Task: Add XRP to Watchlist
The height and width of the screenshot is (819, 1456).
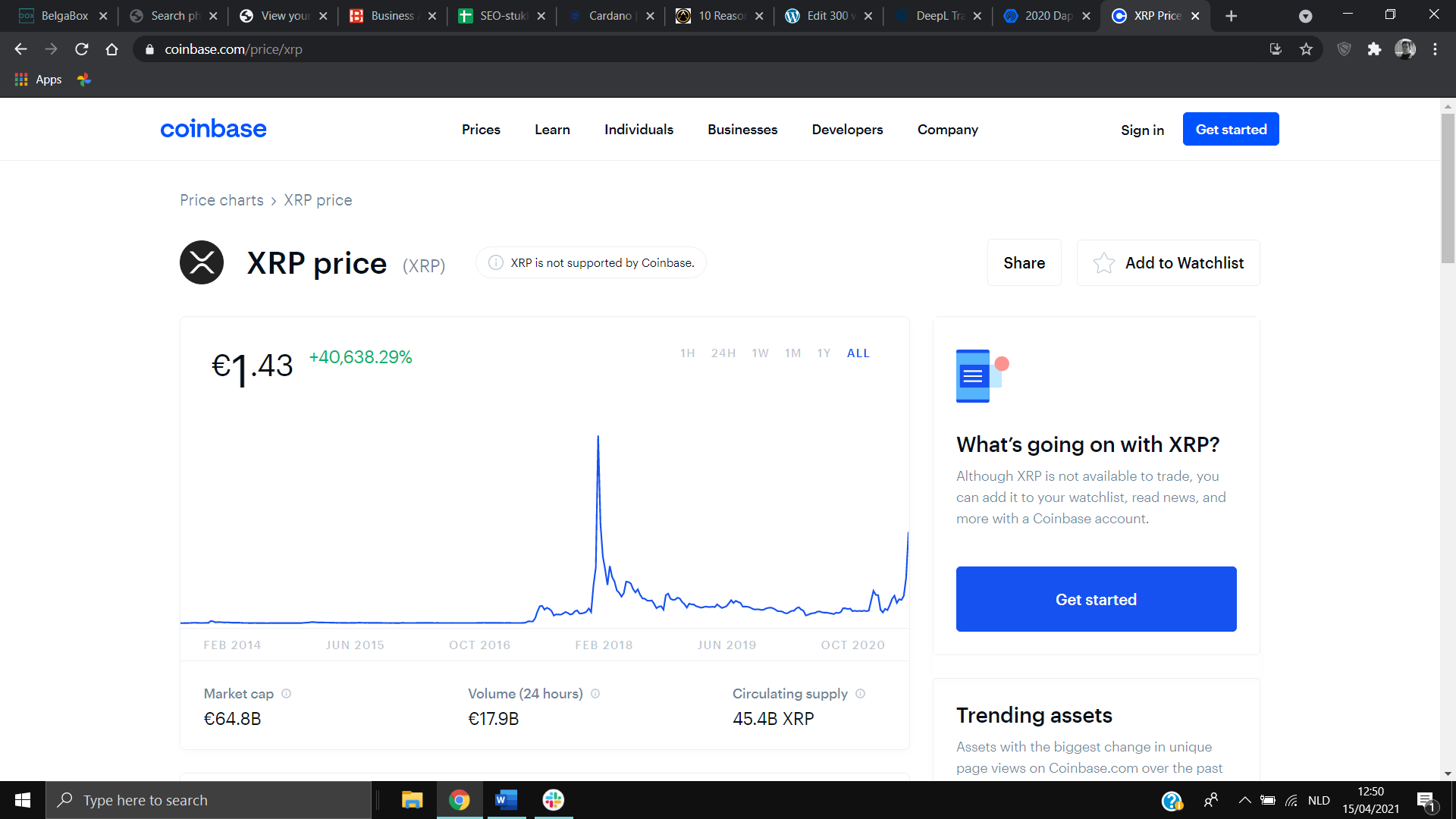Action: 1169,263
